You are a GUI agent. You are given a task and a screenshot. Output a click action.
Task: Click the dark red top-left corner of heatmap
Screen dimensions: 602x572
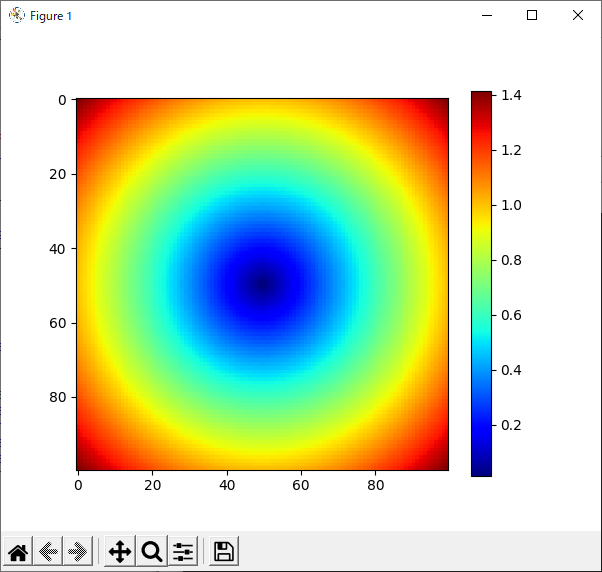click(82, 104)
